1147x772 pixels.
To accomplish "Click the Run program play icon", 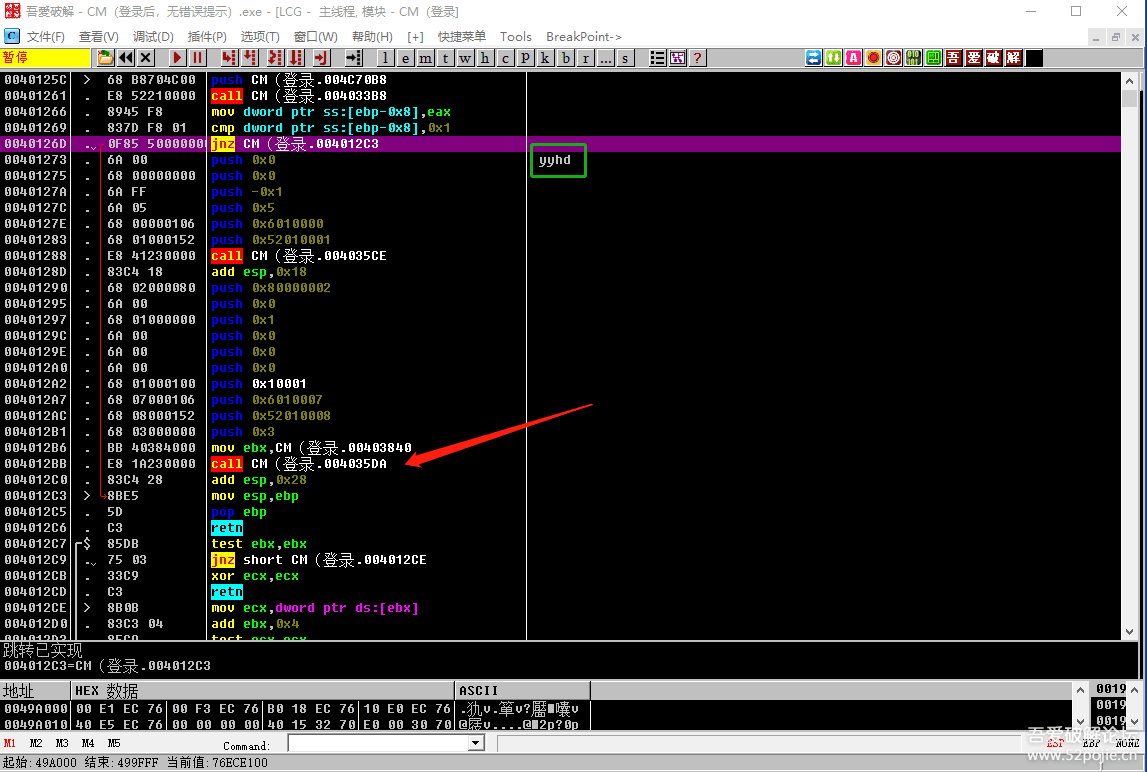I will (x=177, y=58).
